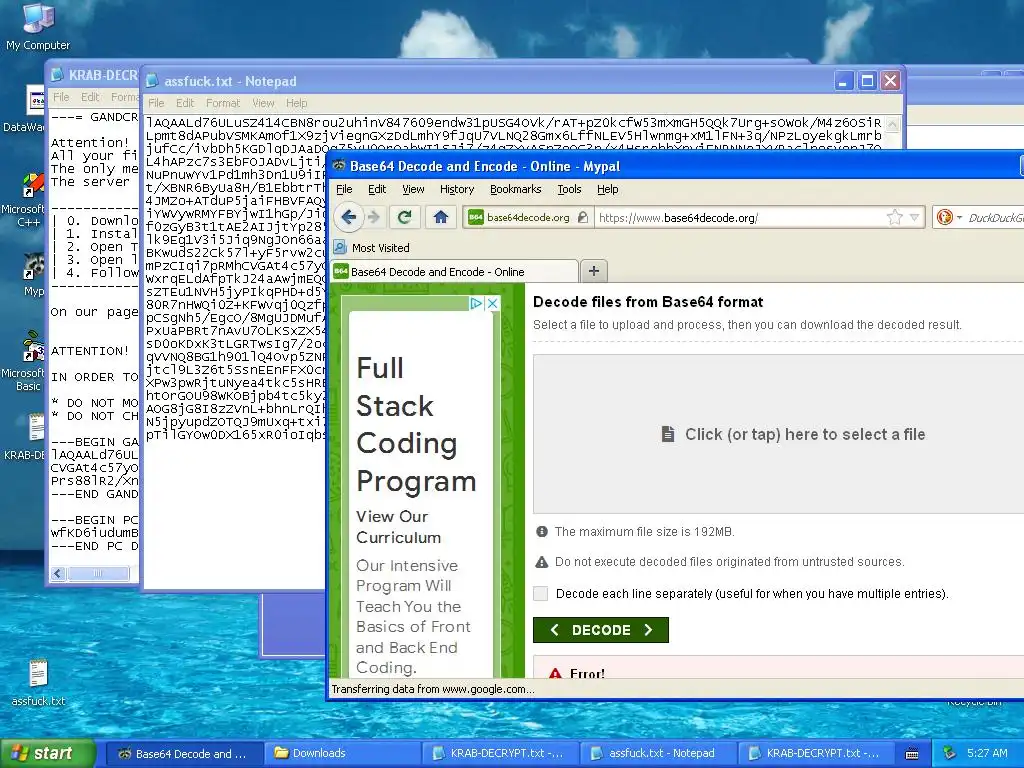Switch to the KRAB-DECRYPT.txt taskbar button after assfuck.txt
The height and width of the screenshot is (768, 1024).
(815, 753)
